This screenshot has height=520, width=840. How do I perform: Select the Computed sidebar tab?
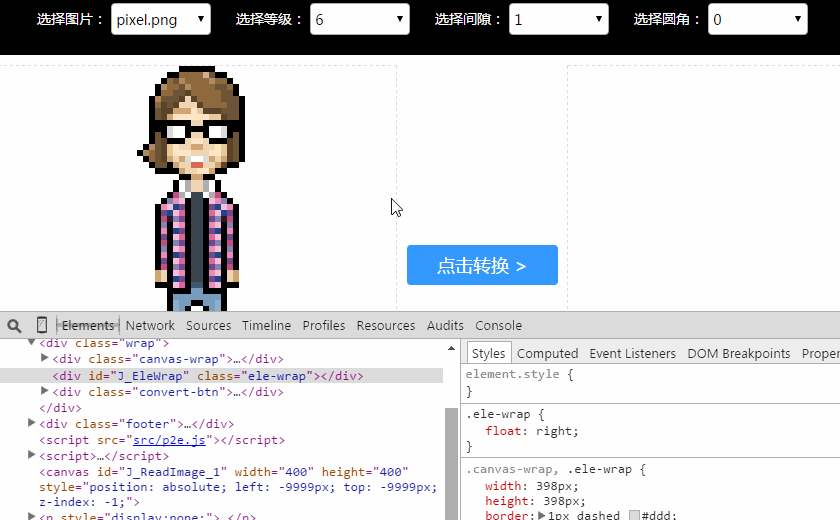(548, 353)
